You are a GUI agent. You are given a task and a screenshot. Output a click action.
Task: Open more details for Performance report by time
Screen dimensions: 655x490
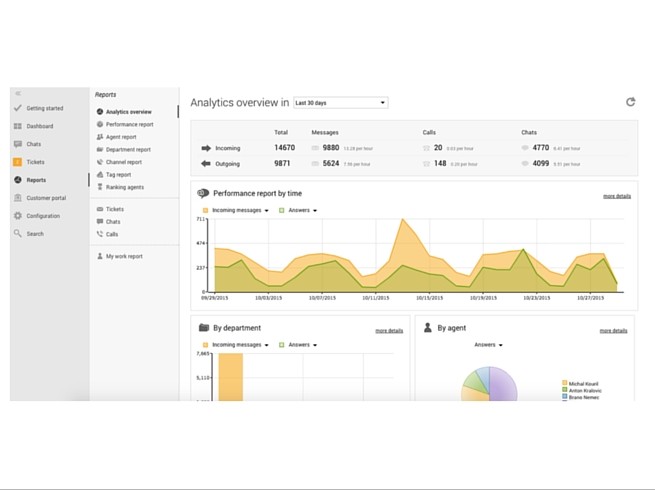tap(617, 196)
